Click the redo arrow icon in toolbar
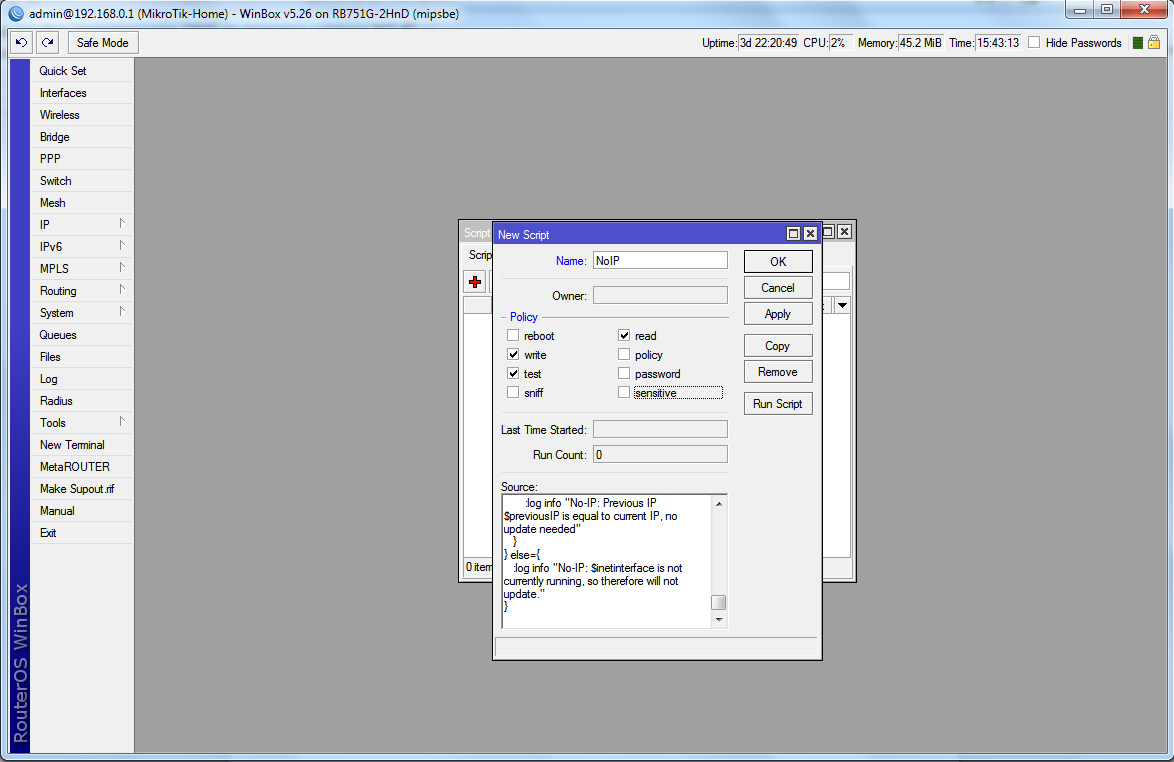This screenshot has width=1174, height=762. click(x=47, y=43)
